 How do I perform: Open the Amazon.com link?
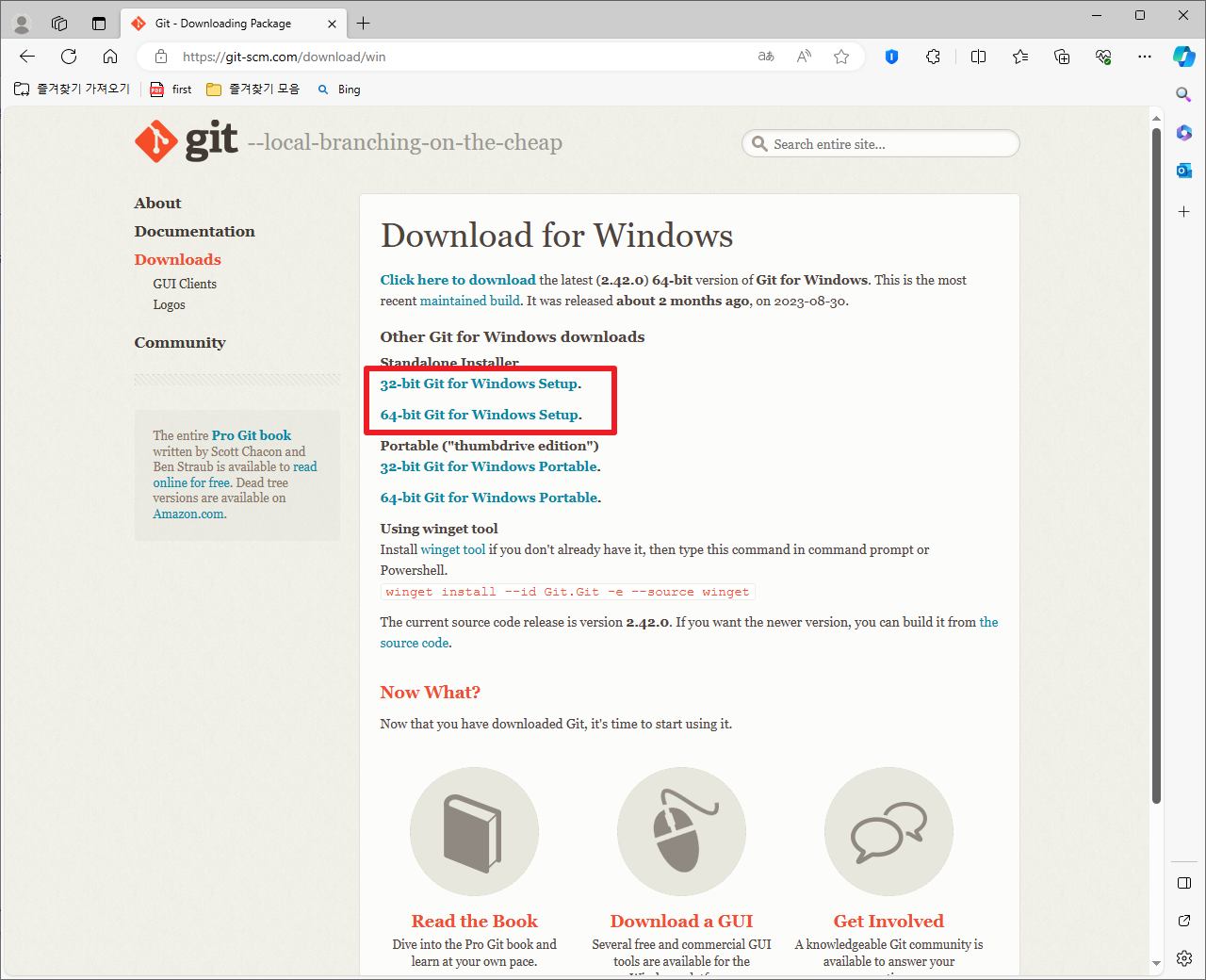pos(188,514)
